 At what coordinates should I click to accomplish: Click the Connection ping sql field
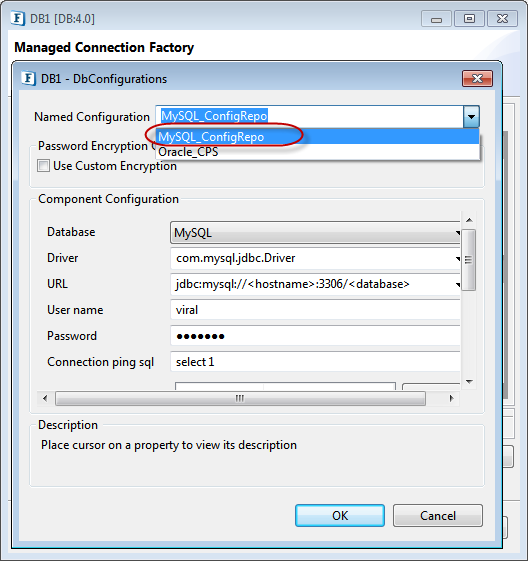316,362
